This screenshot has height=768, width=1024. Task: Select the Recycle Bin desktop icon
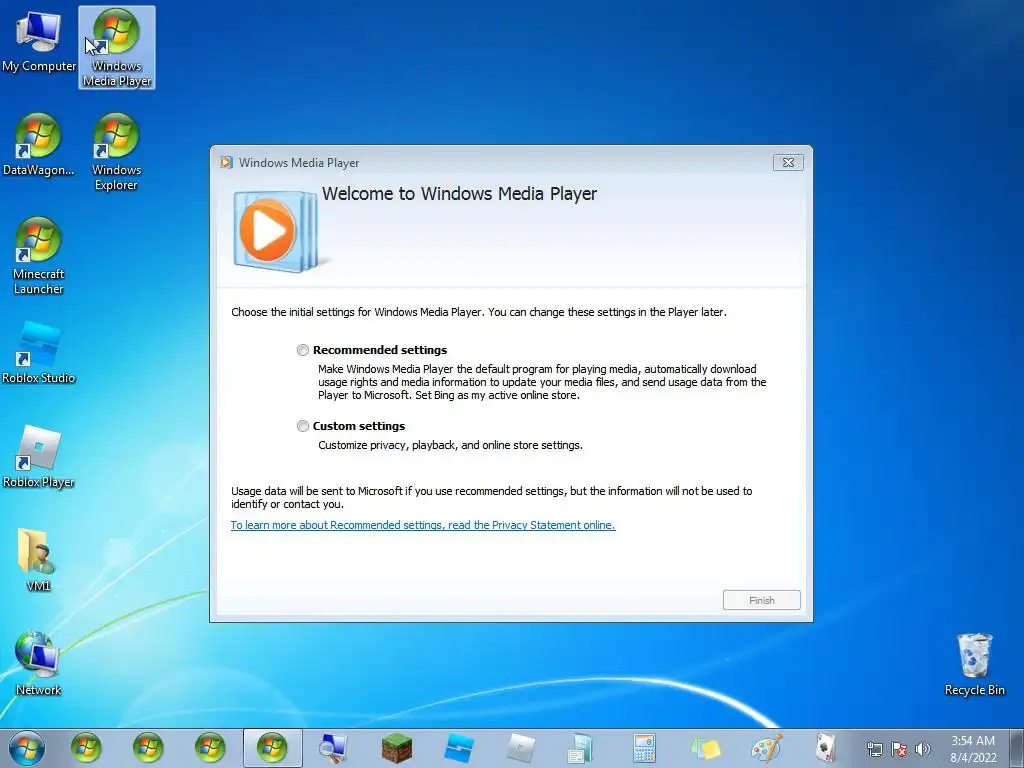coord(974,665)
